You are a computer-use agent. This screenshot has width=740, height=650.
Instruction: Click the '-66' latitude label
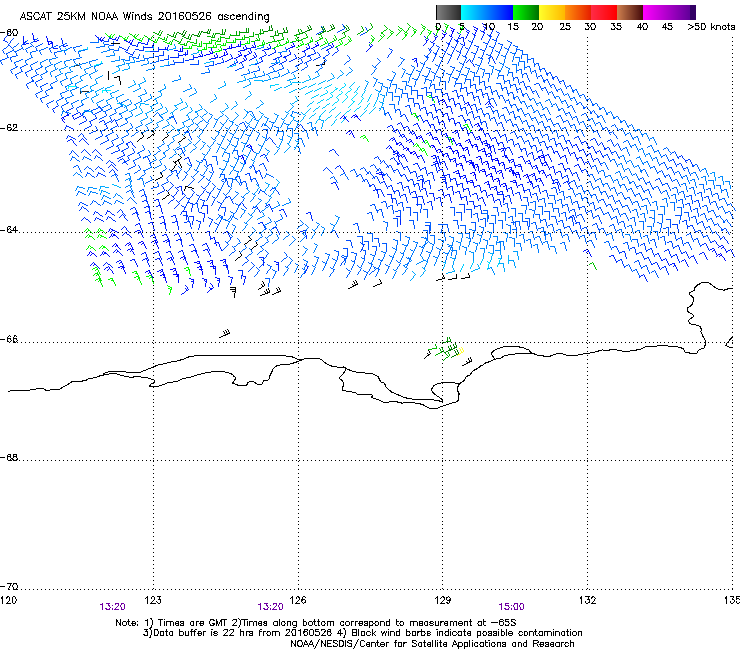coord(9,339)
